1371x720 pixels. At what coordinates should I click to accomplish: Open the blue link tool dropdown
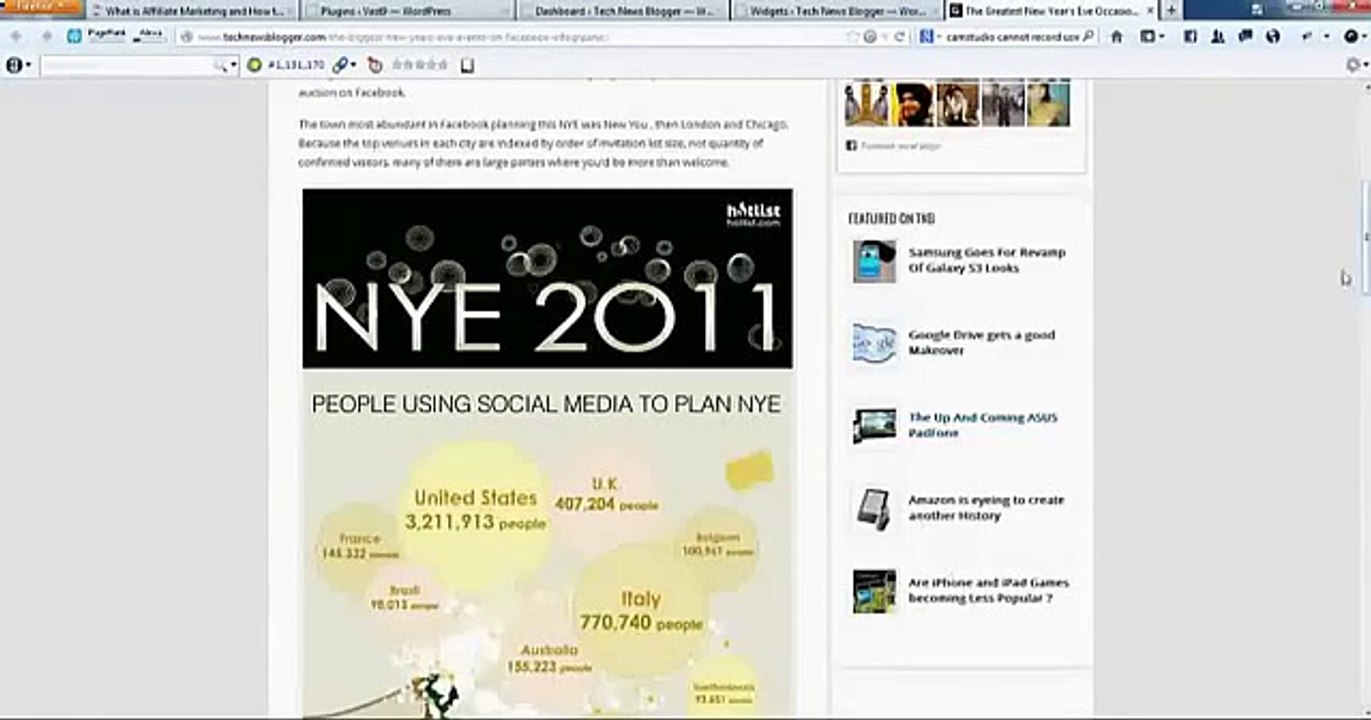[345, 65]
